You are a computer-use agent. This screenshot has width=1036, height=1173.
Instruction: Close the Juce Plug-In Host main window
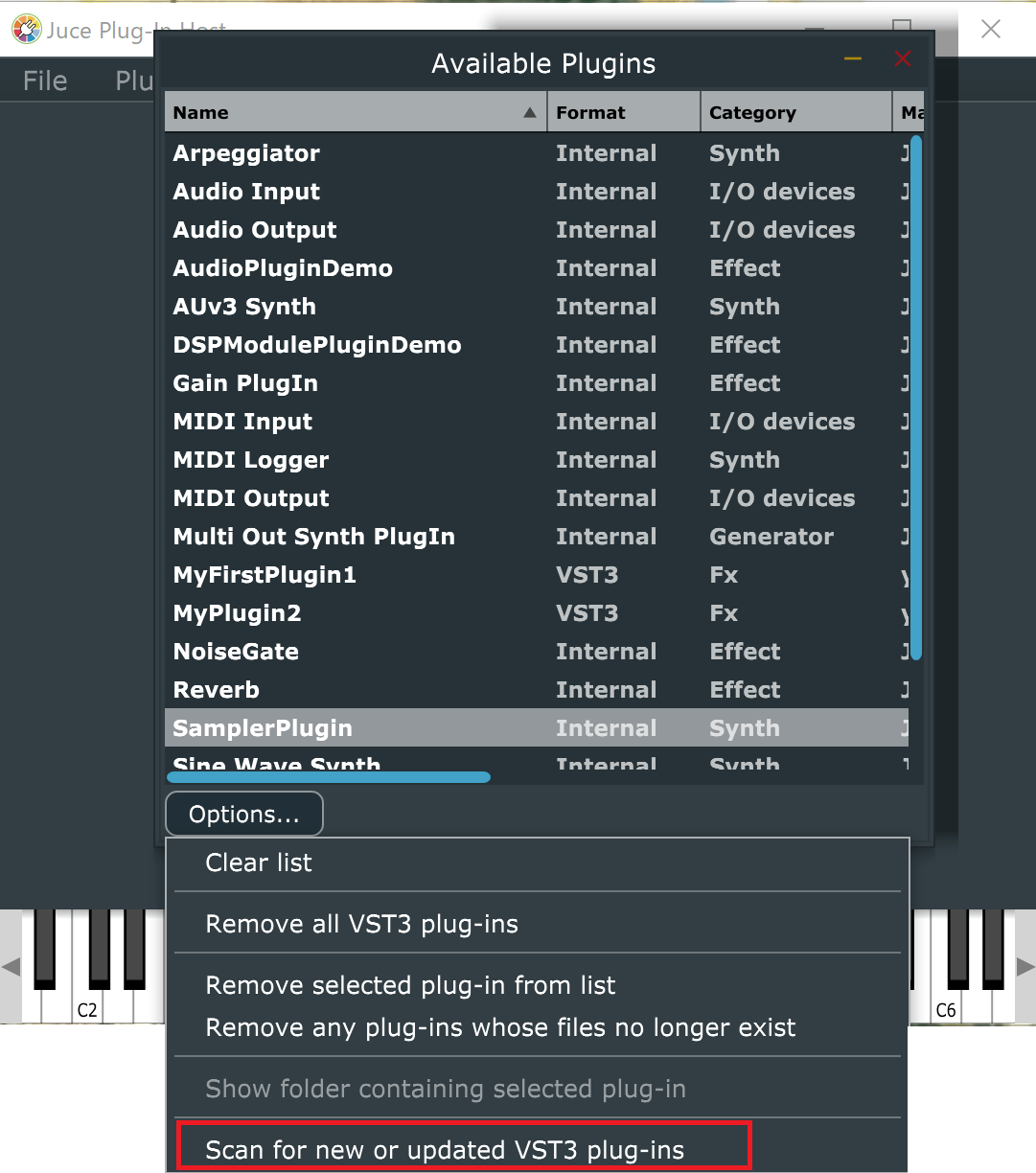[991, 29]
